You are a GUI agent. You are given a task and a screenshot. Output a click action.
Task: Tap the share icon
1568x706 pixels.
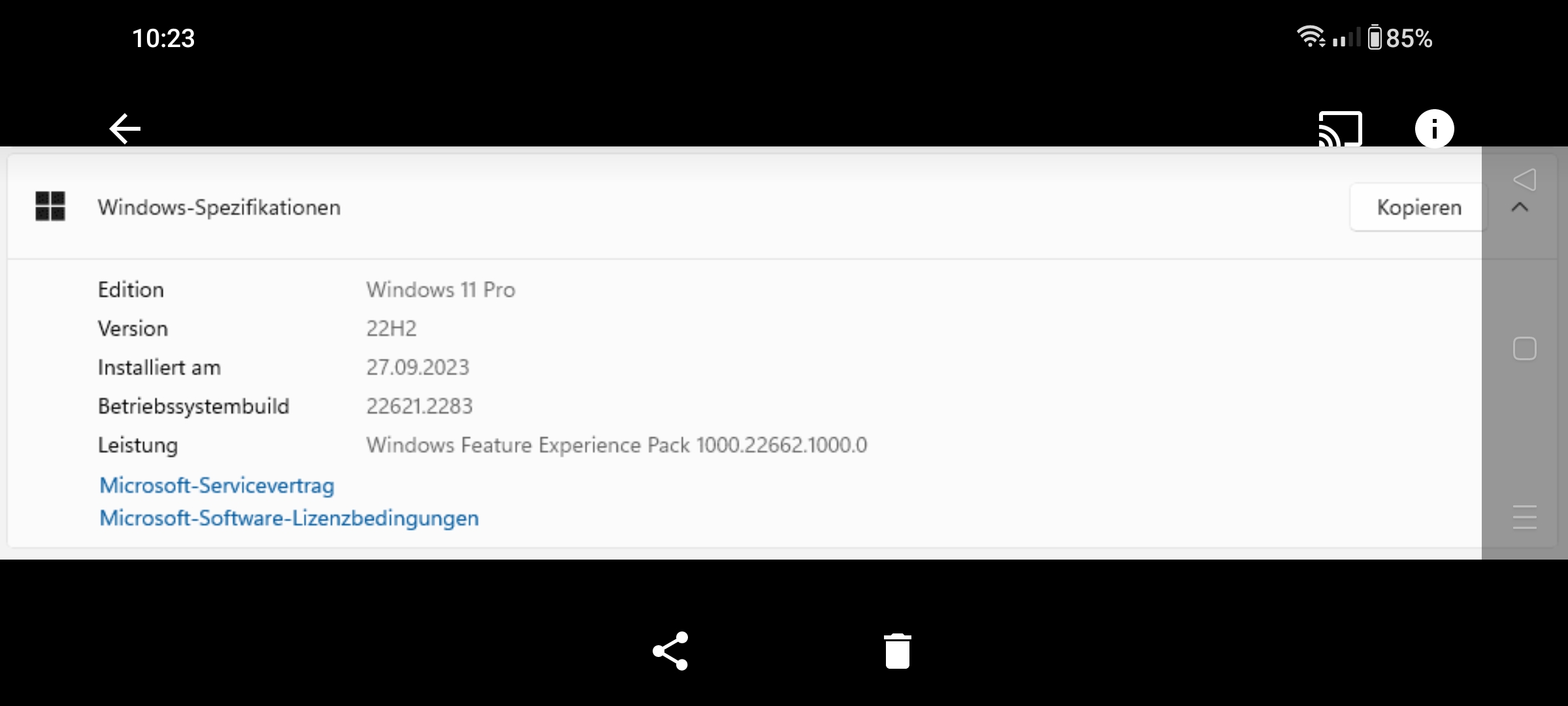[x=670, y=650]
